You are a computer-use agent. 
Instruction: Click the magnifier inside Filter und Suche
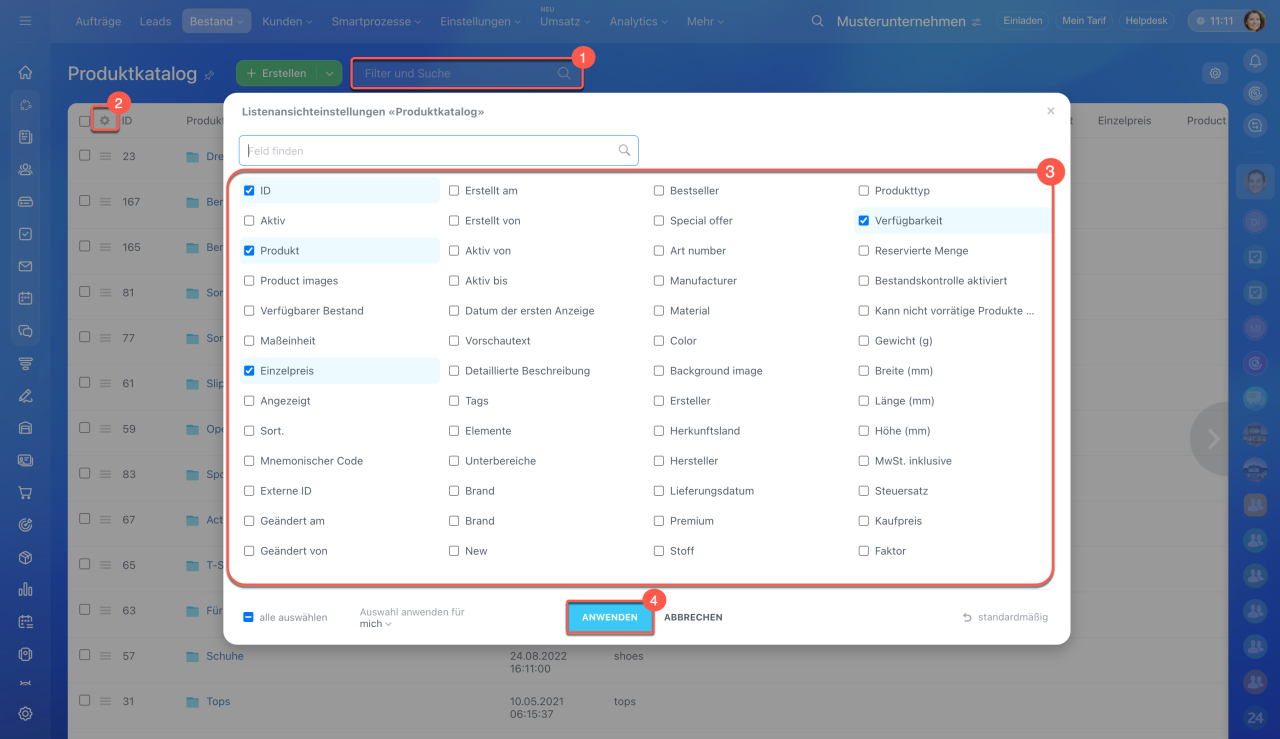tap(564, 73)
